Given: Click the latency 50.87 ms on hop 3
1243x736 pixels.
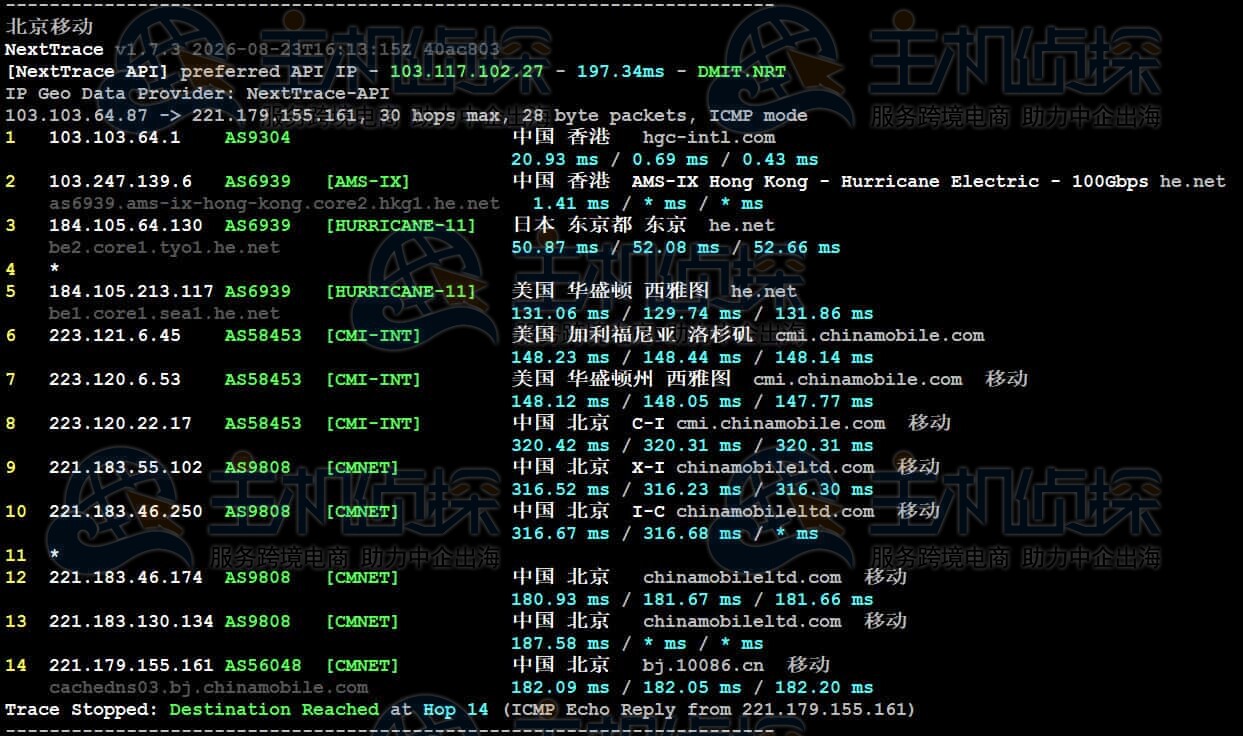Looking at the screenshot, I should [555, 247].
